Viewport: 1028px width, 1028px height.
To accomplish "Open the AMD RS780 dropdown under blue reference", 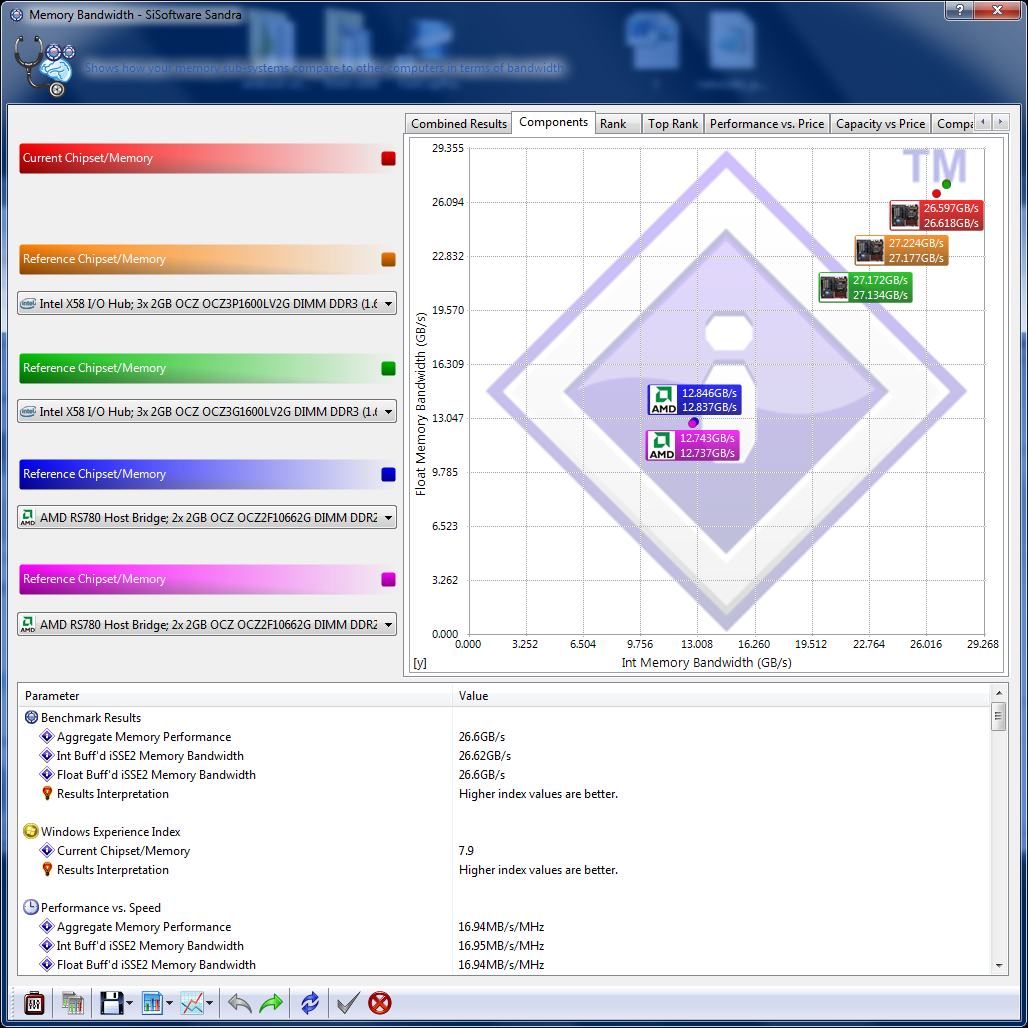I will pyautogui.click(x=207, y=518).
